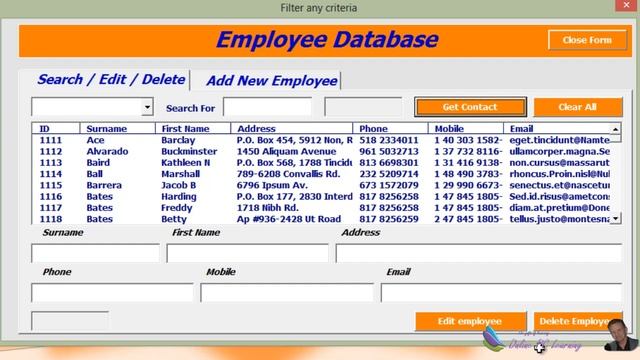Click the Barrera surname cell
This screenshot has width=640, height=360.
point(104,185)
